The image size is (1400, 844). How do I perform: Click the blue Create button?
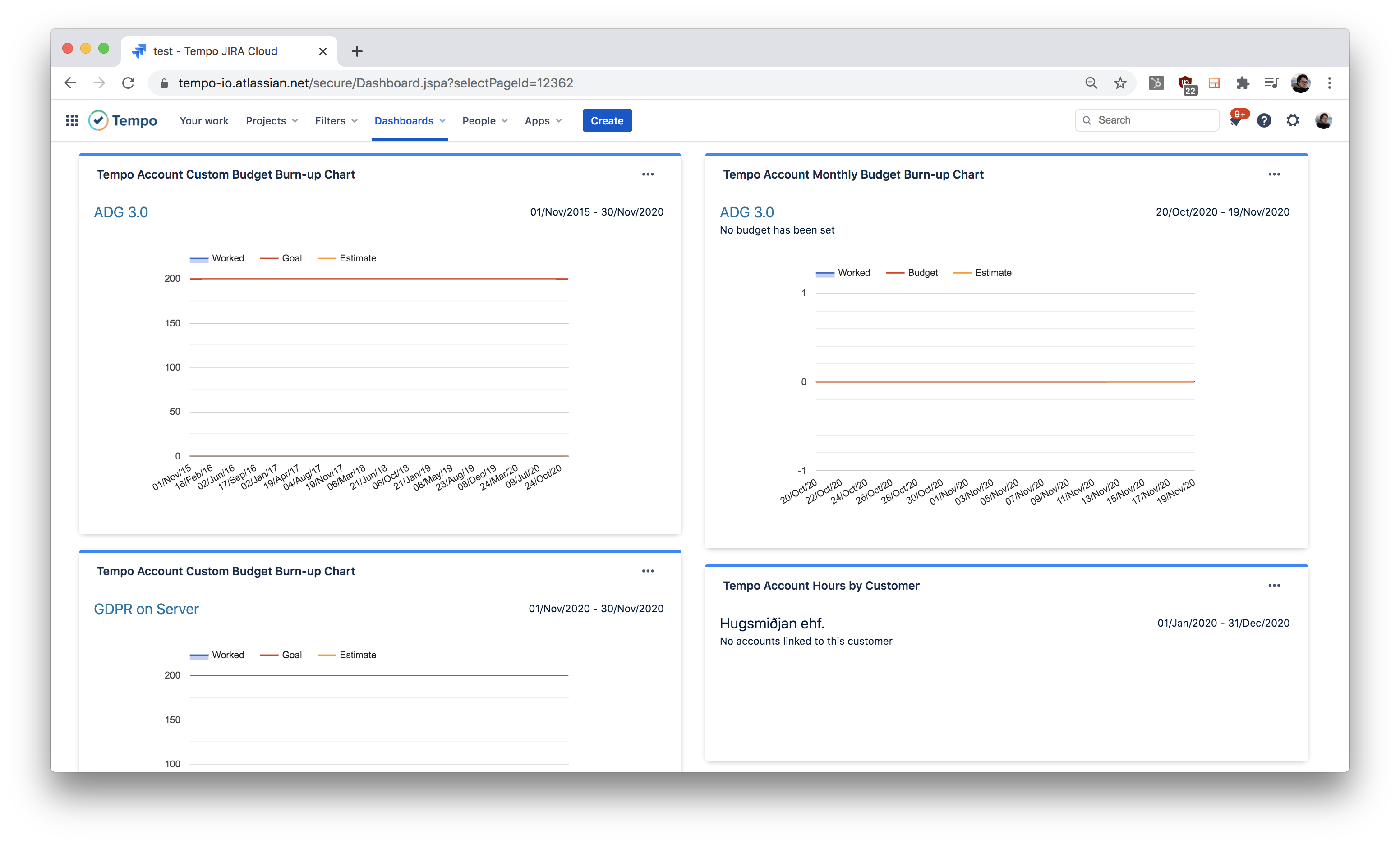click(607, 120)
